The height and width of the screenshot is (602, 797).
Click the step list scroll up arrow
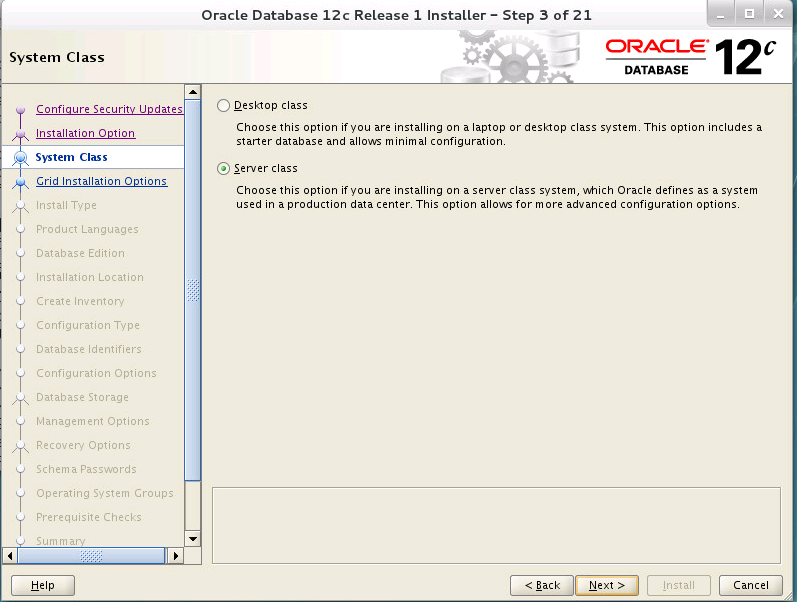193,92
